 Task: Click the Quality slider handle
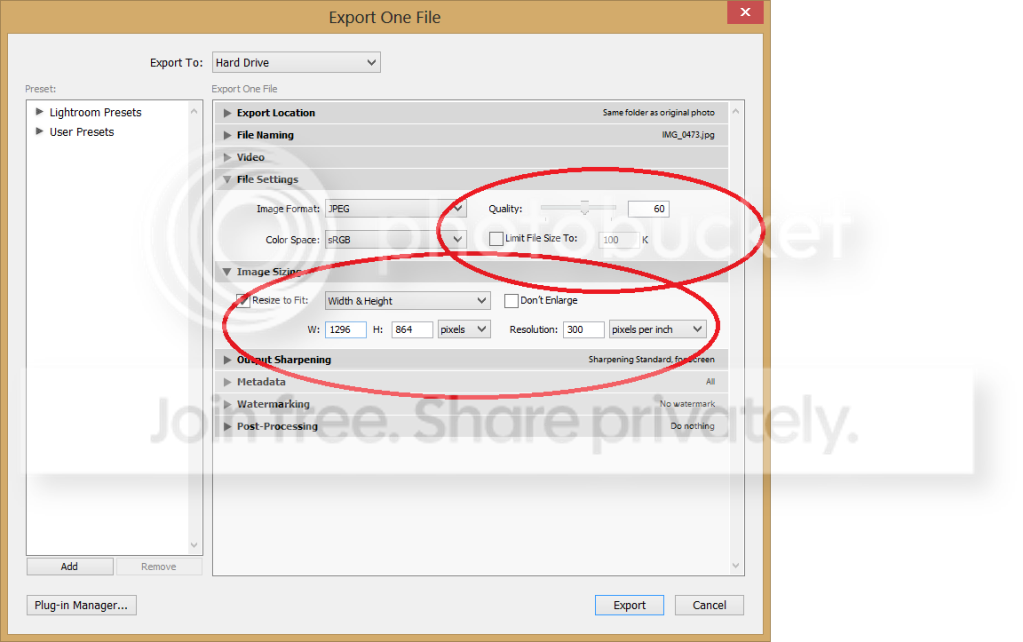[x=585, y=208]
